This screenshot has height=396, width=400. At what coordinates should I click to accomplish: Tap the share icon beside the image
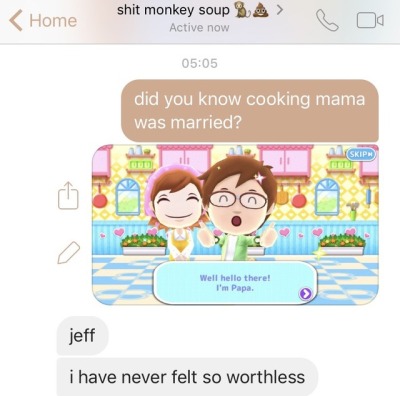pyautogui.click(x=68, y=196)
